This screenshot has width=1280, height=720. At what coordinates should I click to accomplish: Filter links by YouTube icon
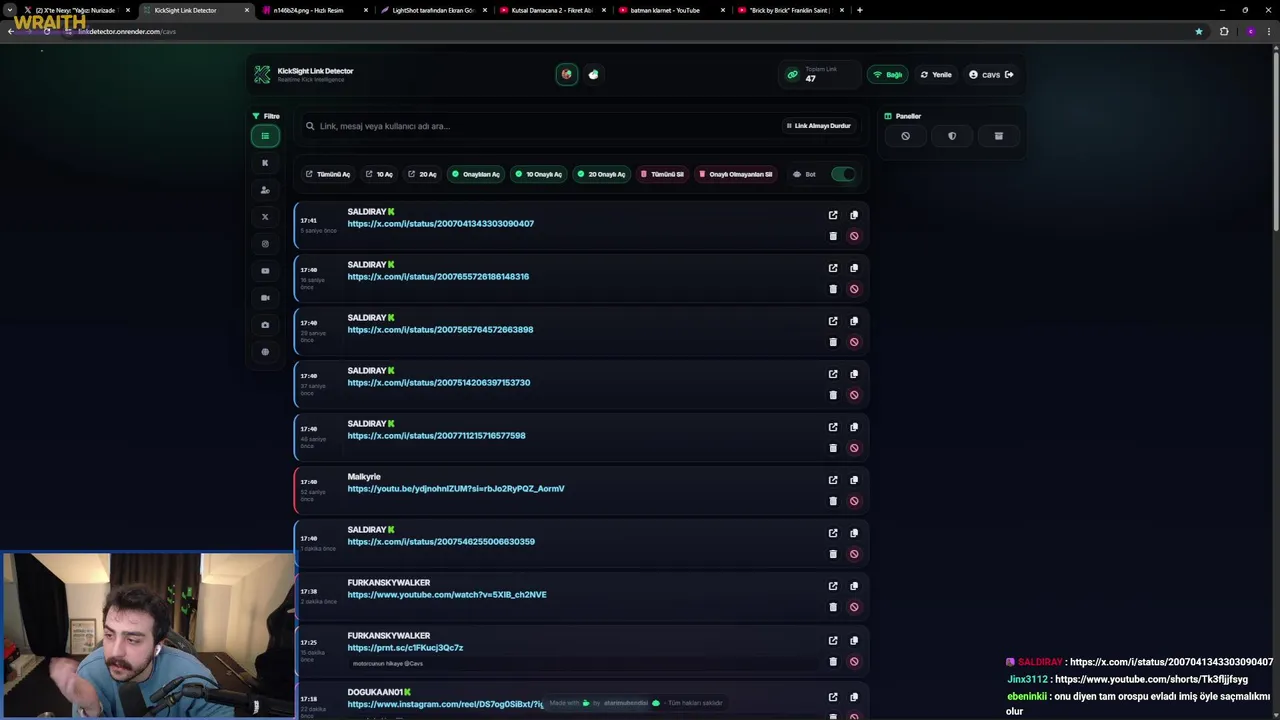coord(265,271)
